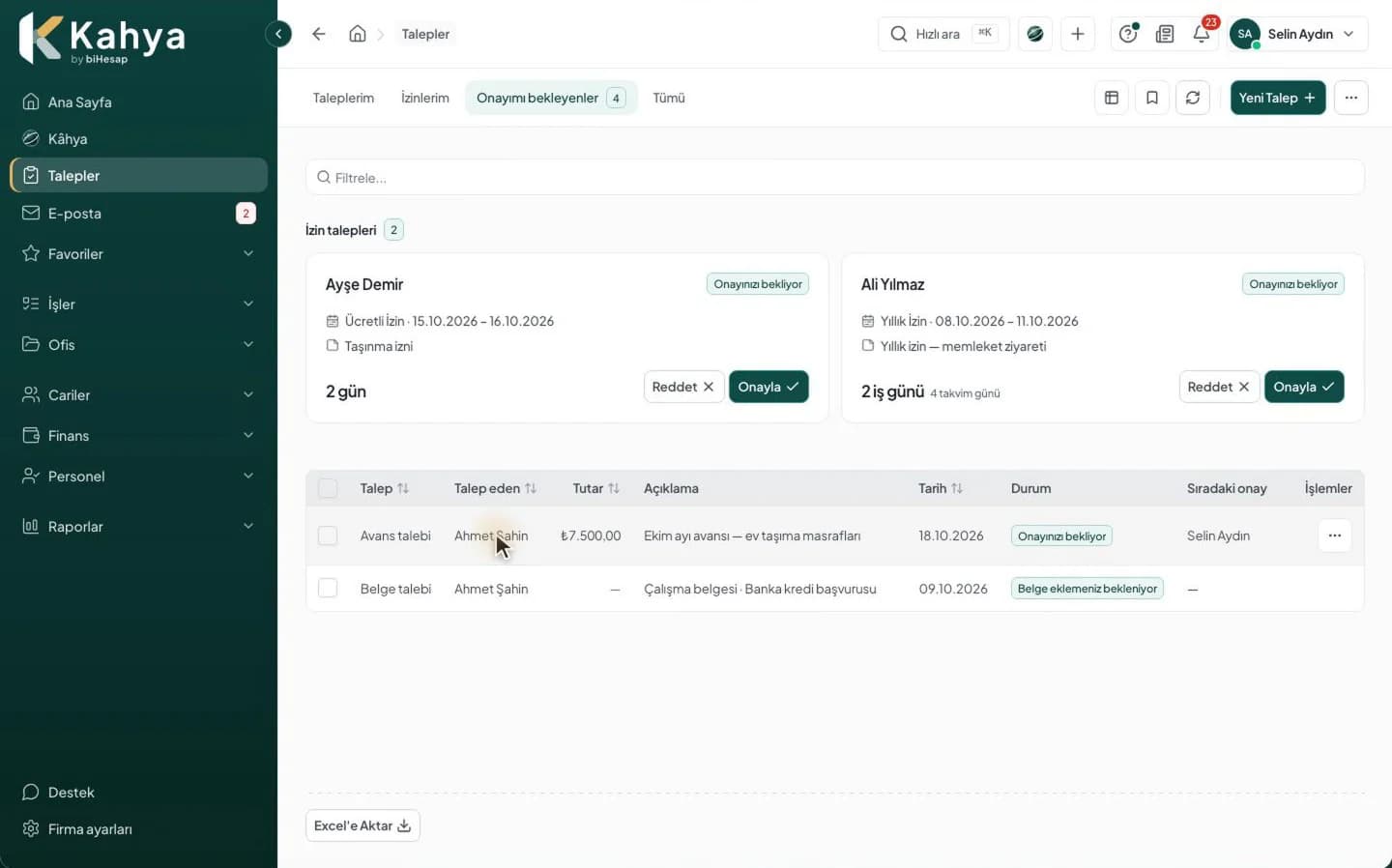
Task: Open the help question mark icon
Action: click(1128, 34)
